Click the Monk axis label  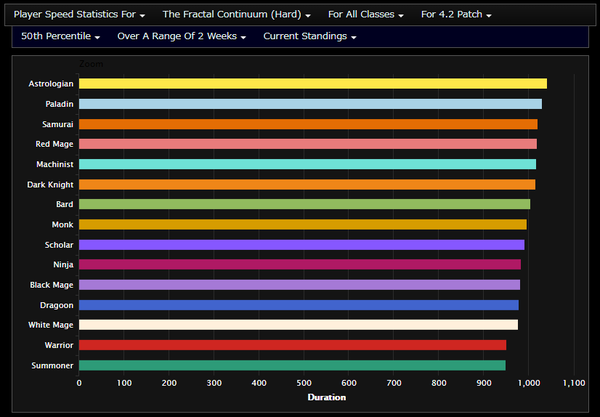62,225
